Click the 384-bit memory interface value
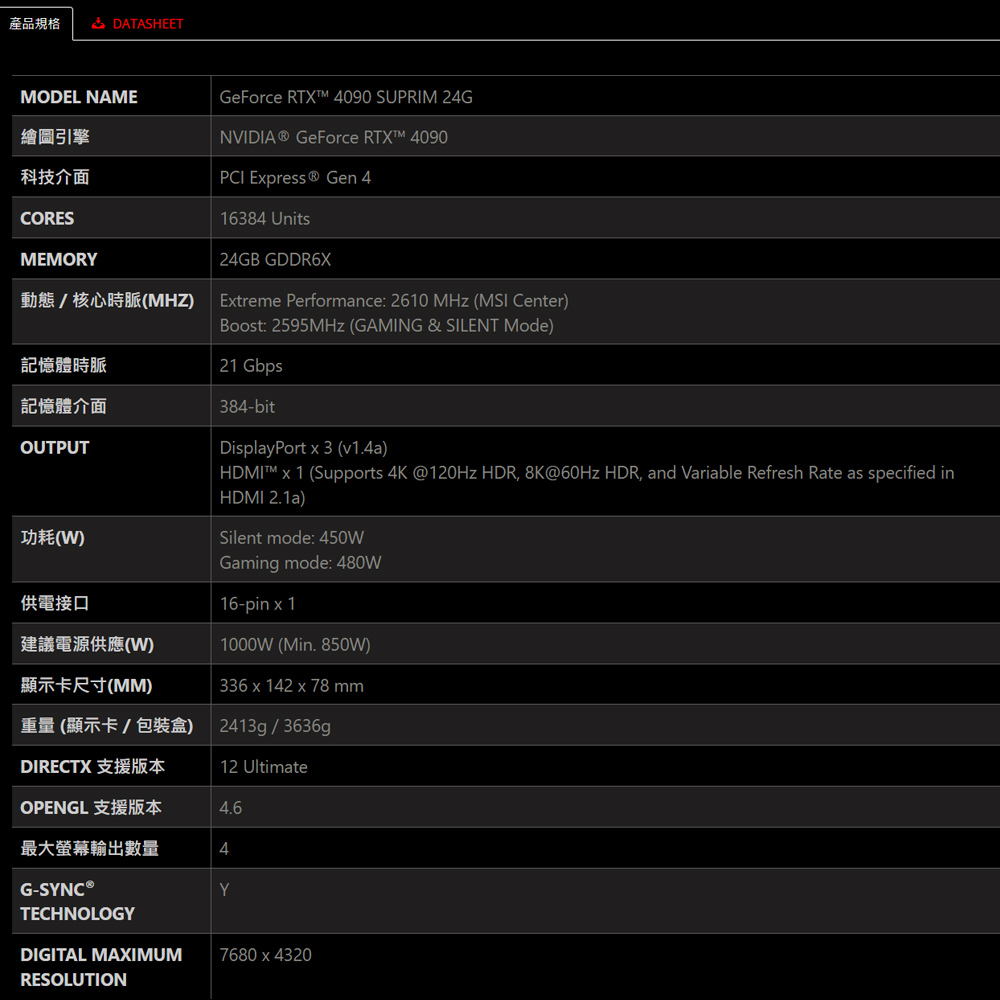 coord(247,407)
